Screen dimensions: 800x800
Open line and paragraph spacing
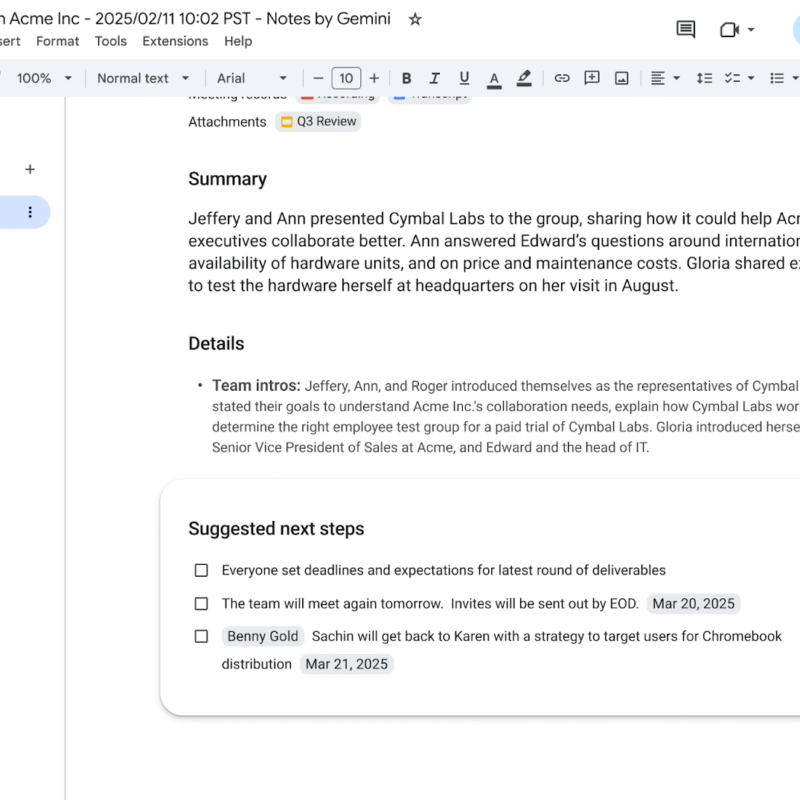[704, 78]
